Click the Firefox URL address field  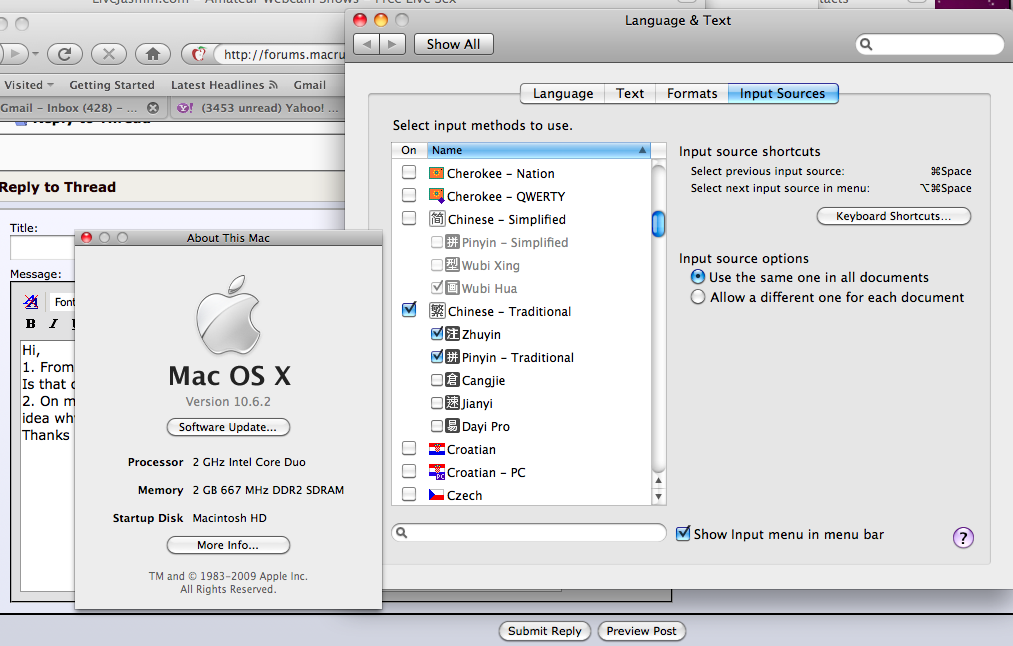[x=282, y=54]
